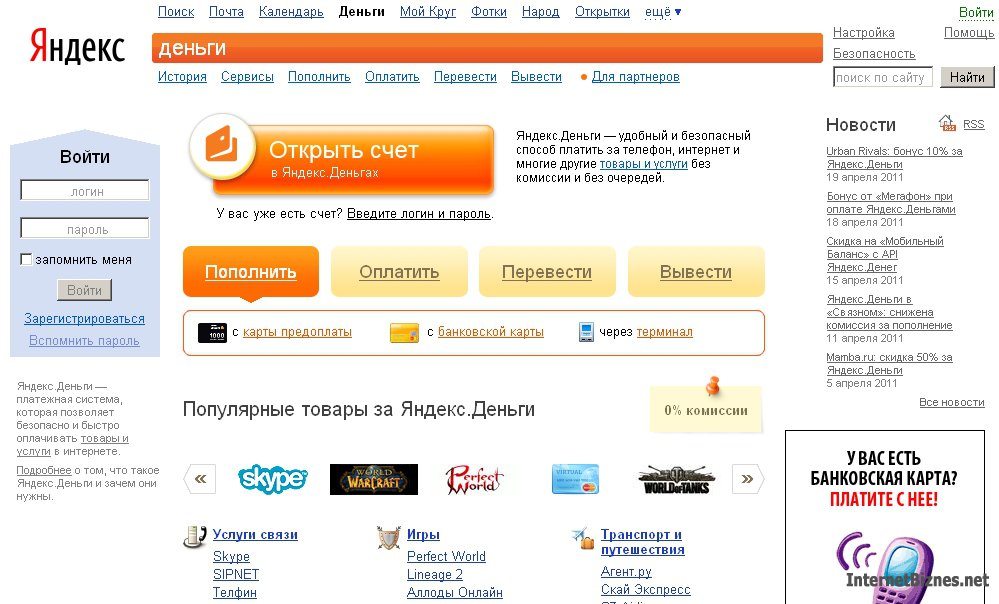Switch to the Оплатить tab
The width and height of the screenshot is (999, 604).
pos(399,272)
